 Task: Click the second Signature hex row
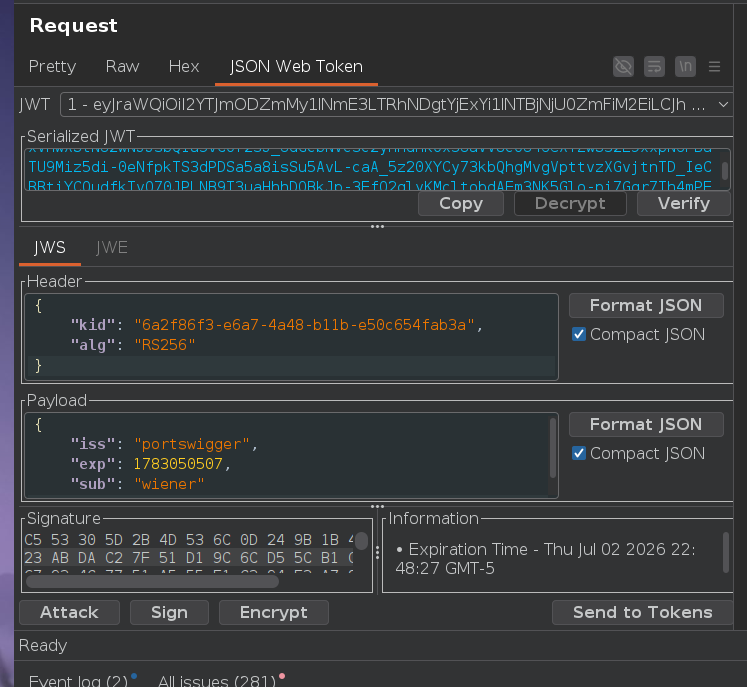[189, 558]
